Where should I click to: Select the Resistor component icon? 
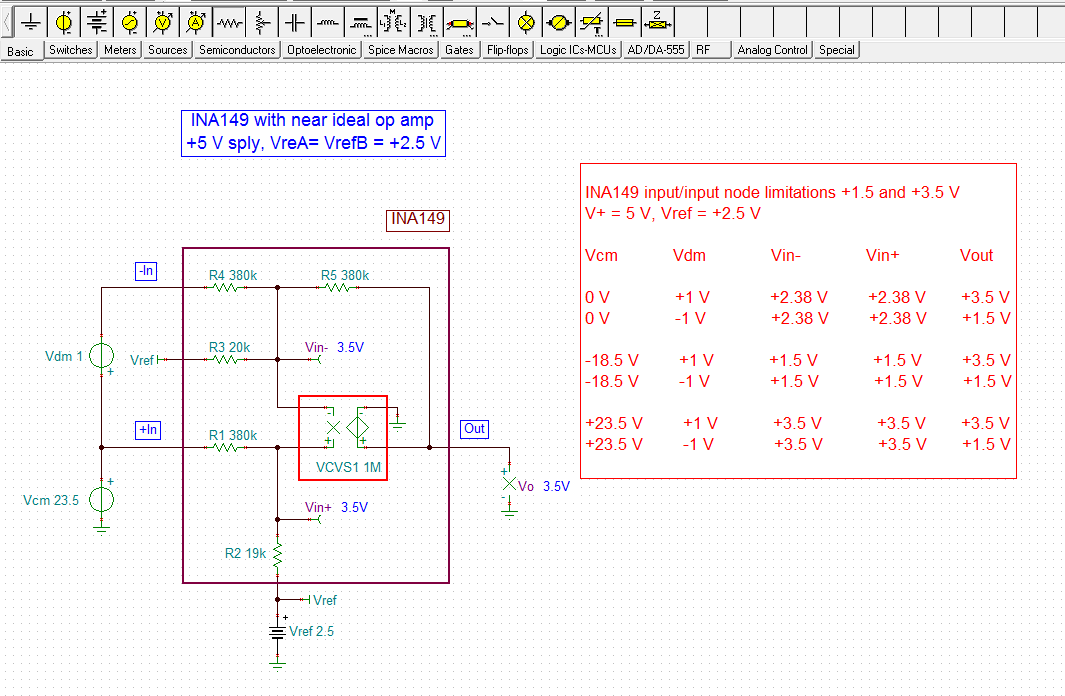click(229, 22)
